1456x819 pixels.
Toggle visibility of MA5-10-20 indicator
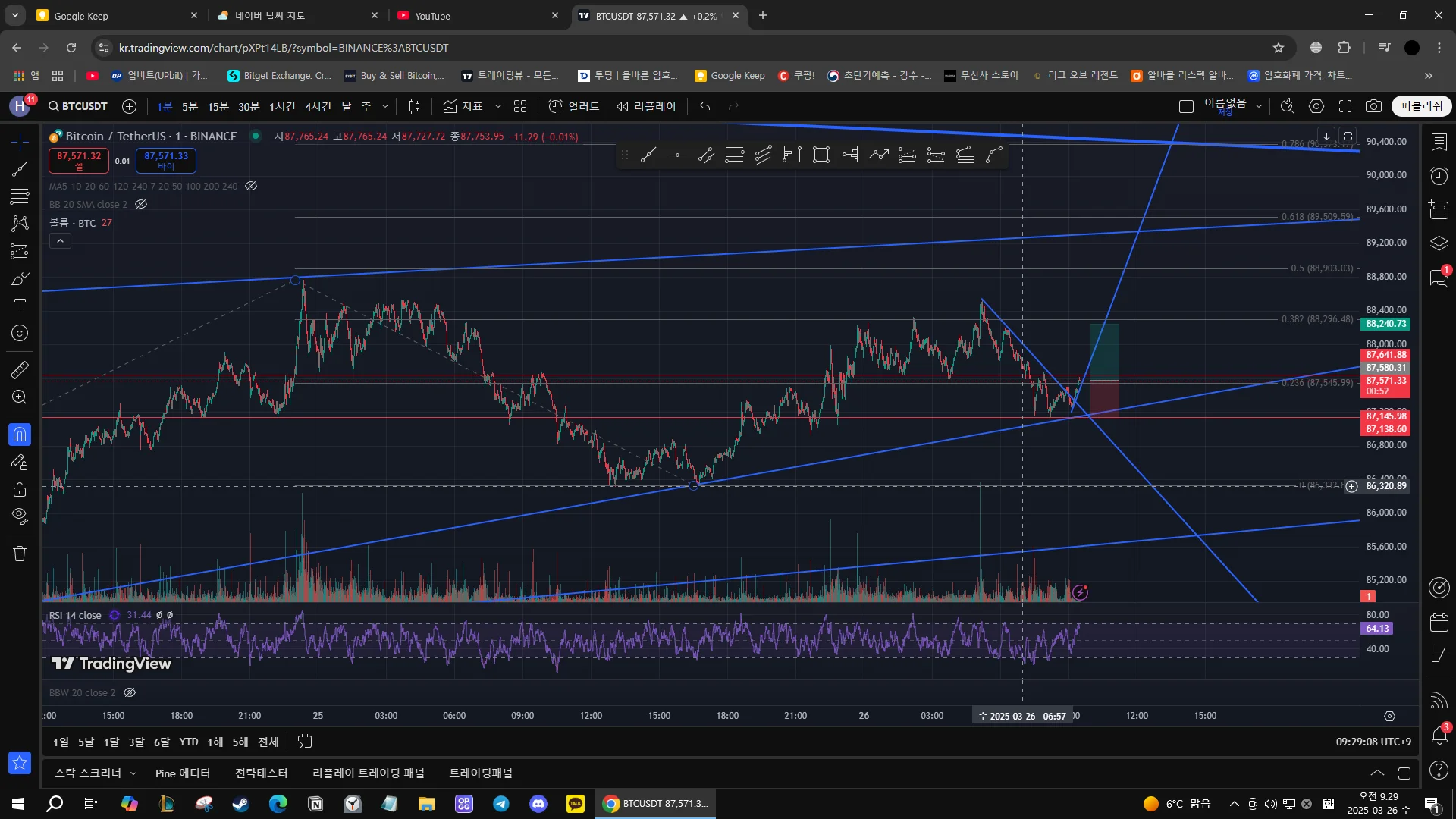click(251, 186)
